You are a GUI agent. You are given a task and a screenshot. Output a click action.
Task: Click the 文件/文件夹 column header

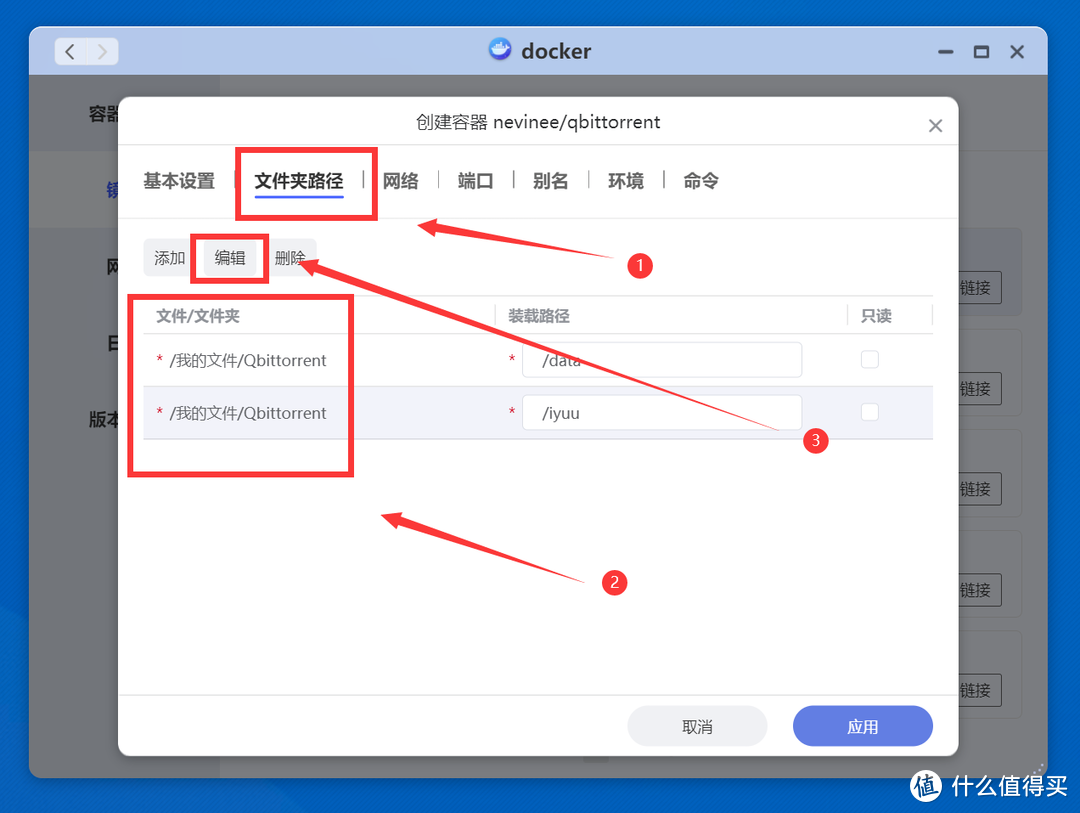point(198,316)
